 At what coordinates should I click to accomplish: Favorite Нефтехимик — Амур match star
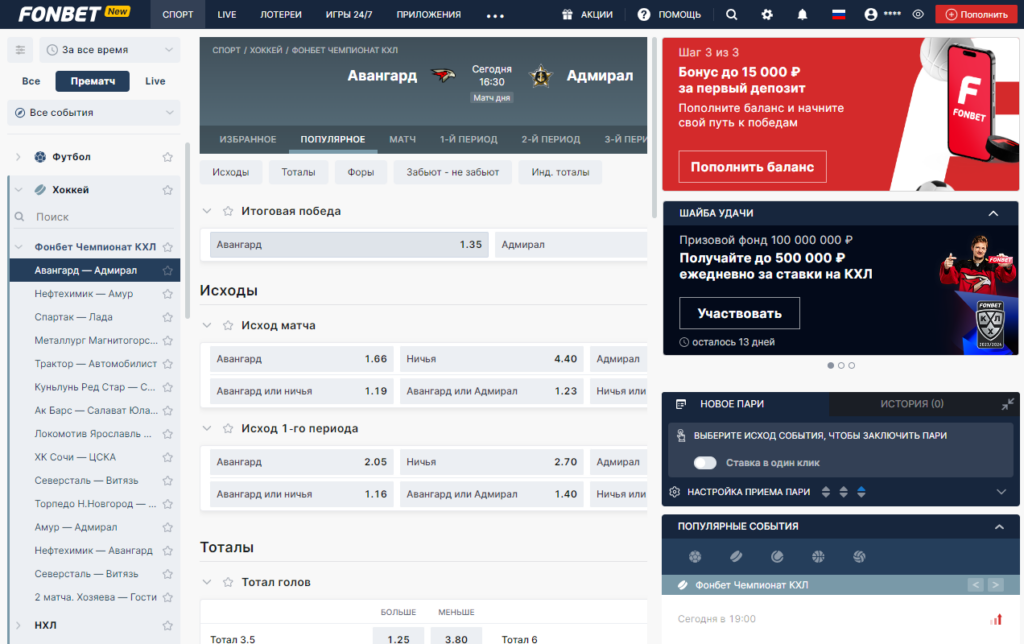click(x=168, y=294)
